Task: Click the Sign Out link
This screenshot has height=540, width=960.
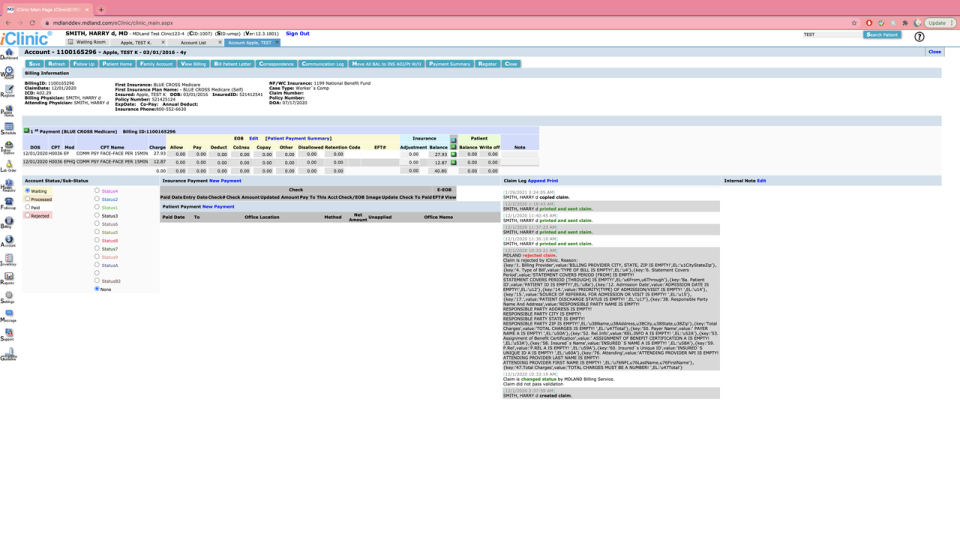Action: 298,34
